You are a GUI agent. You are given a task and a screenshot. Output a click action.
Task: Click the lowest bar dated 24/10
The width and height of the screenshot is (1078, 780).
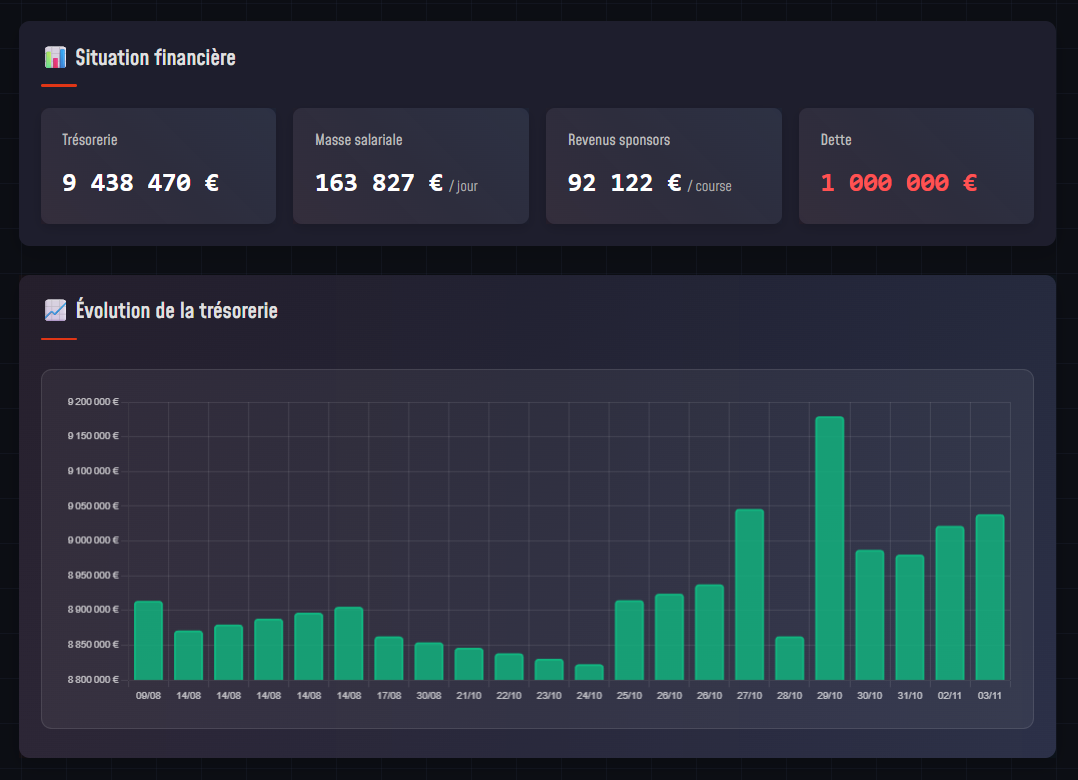[x=589, y=672]
